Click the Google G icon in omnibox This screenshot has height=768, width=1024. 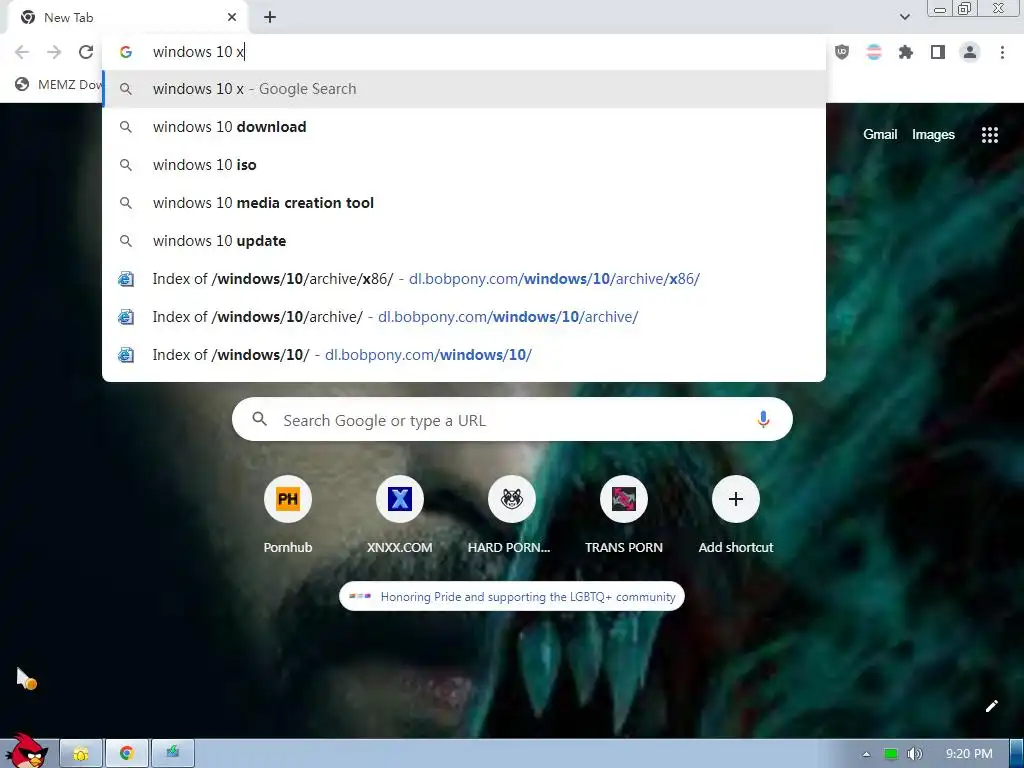(126, 52)
